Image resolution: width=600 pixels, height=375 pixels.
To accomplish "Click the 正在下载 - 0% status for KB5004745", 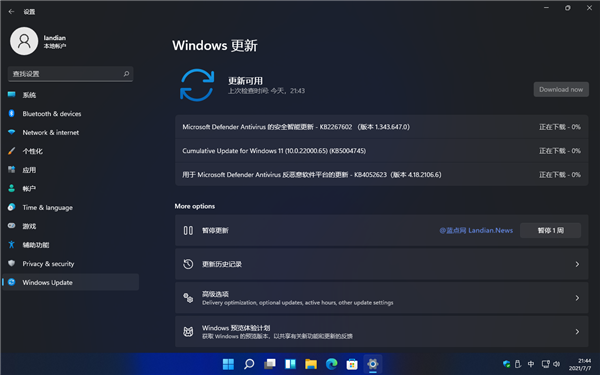I will [x=560, y=151].
